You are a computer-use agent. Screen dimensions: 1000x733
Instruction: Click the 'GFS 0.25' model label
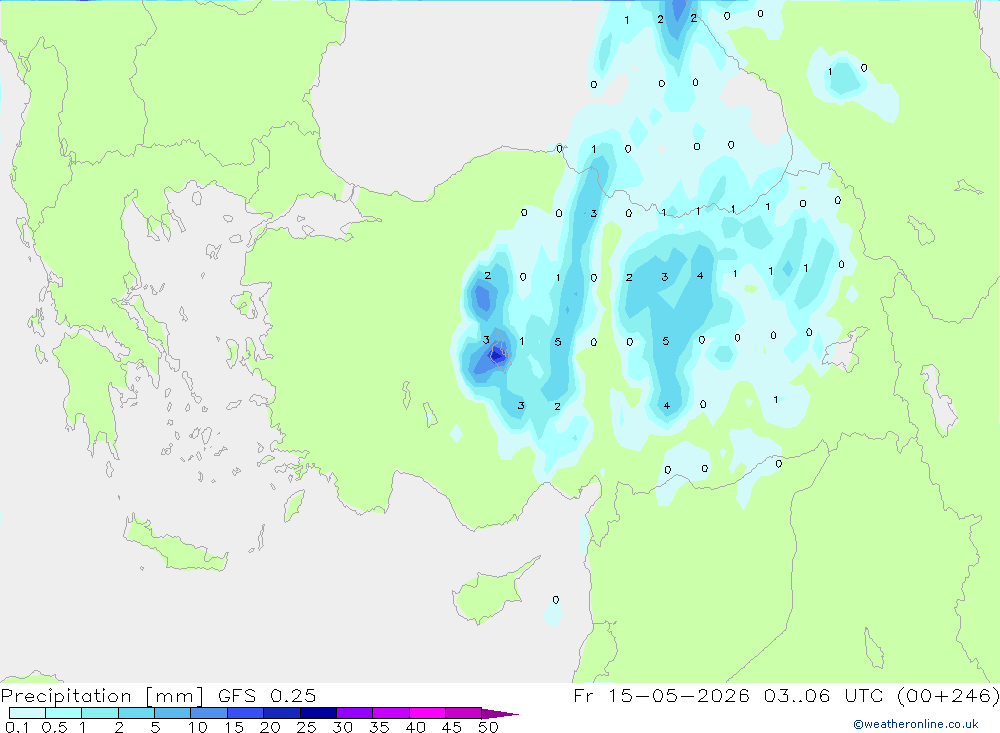[267, 695]
